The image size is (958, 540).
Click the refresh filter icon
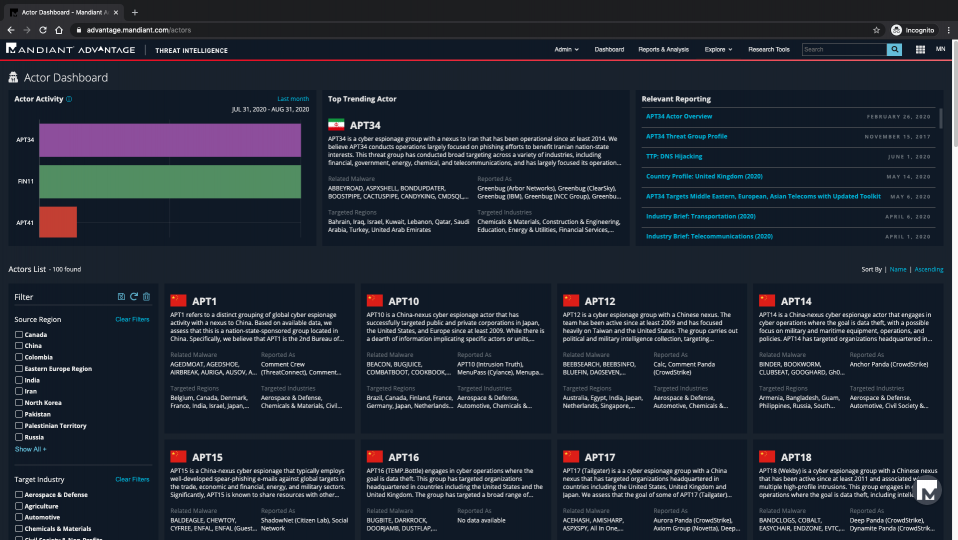[x=134, y=296]
